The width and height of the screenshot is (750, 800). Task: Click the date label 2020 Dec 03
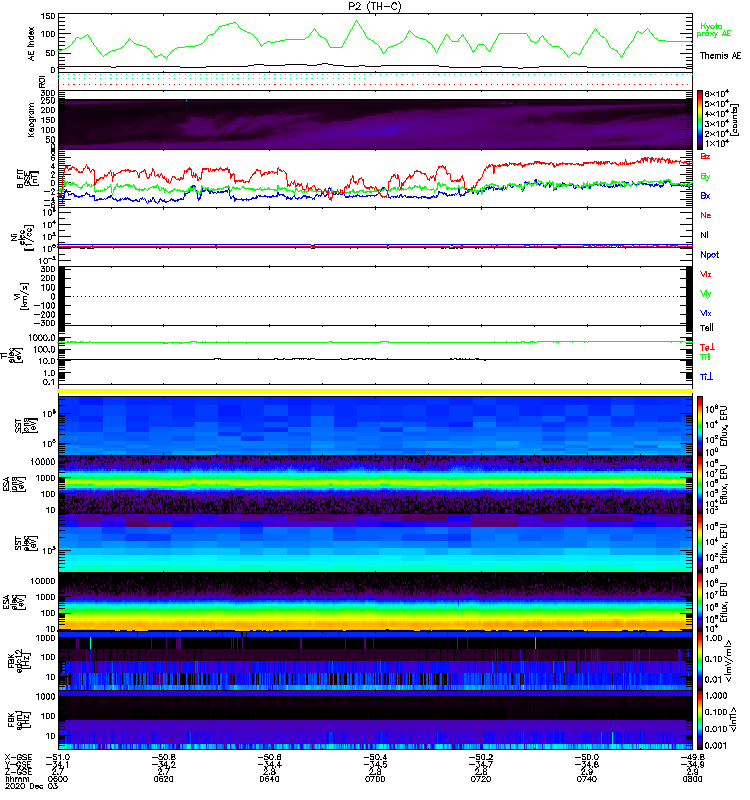pyautogui.click(x=32, y=786)
